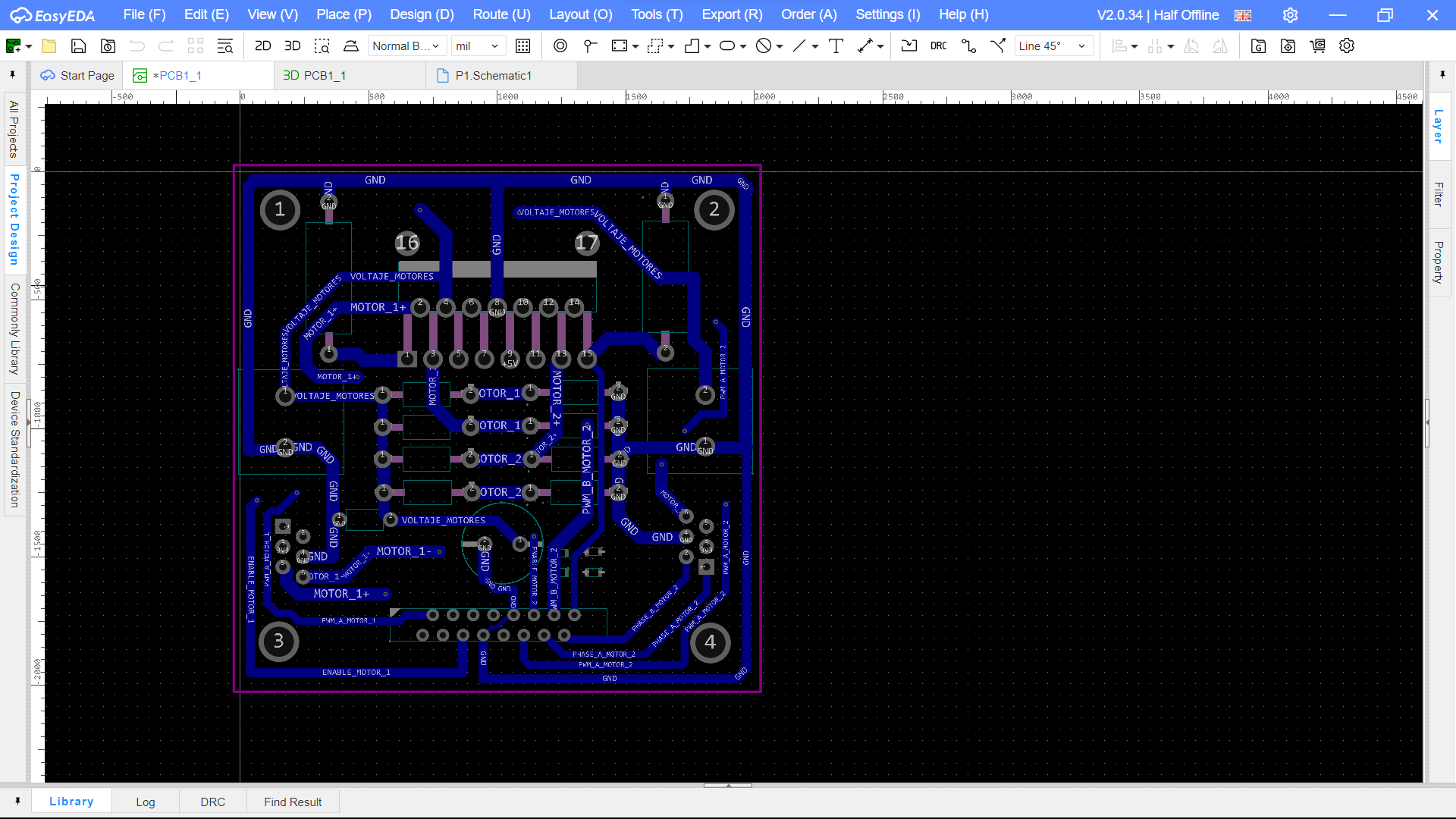Toggle the grid dots display button
The width and height of the screenshot is (1456, 819).
point(522,46)
